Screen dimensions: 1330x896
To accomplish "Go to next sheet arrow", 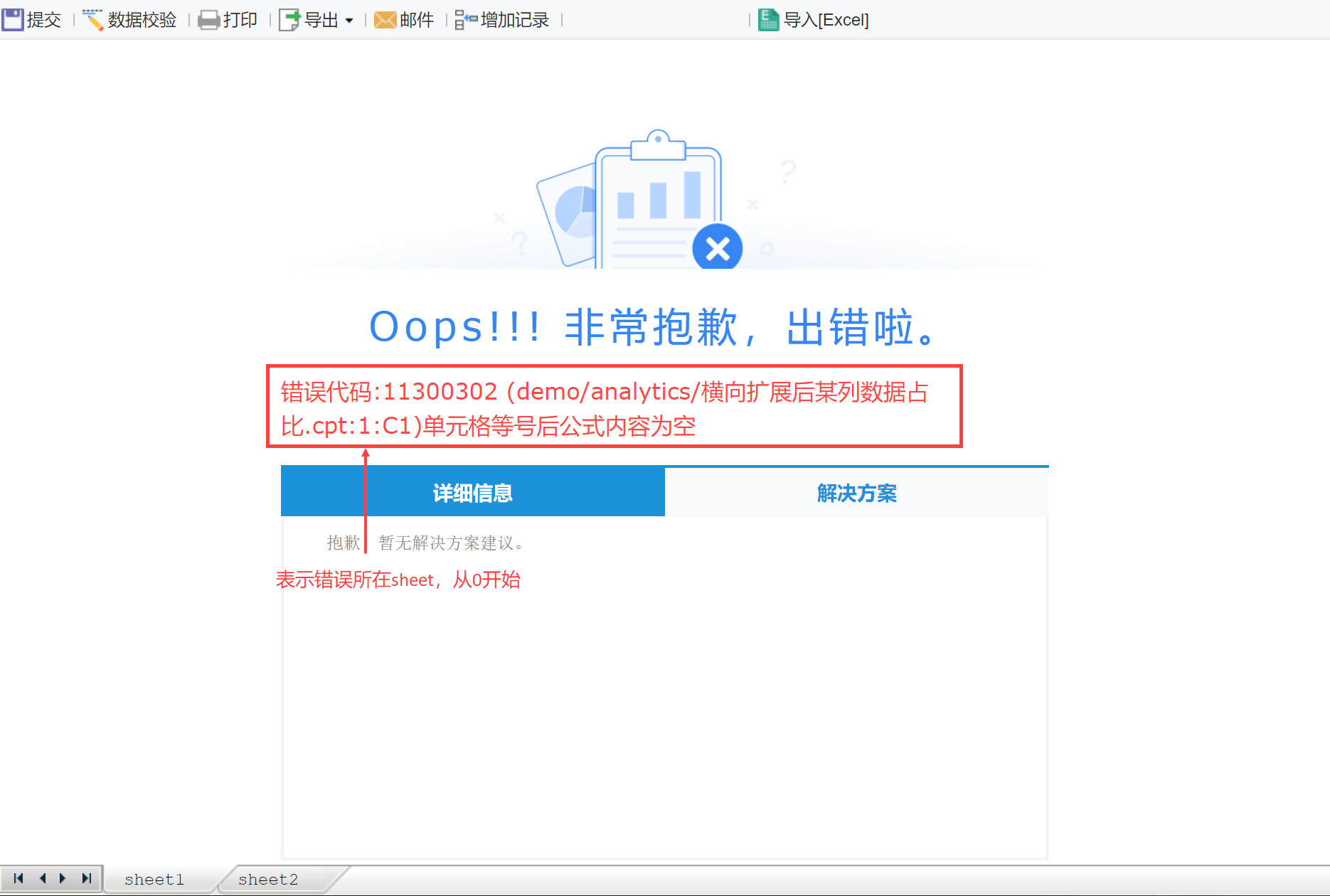I will (x=63, y=878).
